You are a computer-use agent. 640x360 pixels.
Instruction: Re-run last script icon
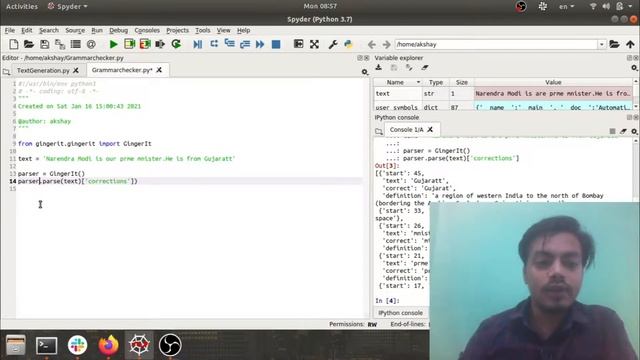coord(176,44)
